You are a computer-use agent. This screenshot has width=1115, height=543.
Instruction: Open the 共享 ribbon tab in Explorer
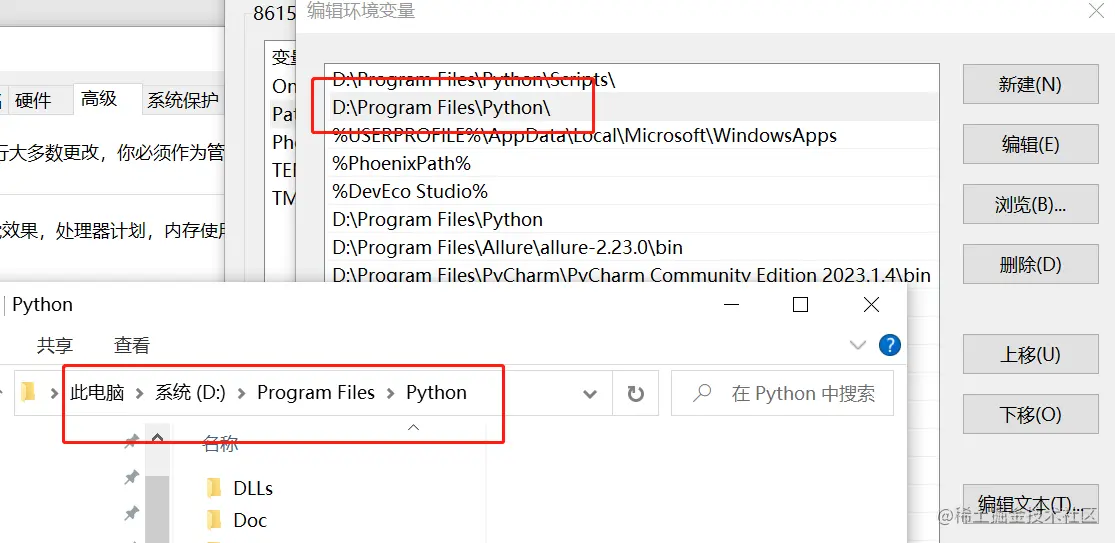[x=55, y=345]
